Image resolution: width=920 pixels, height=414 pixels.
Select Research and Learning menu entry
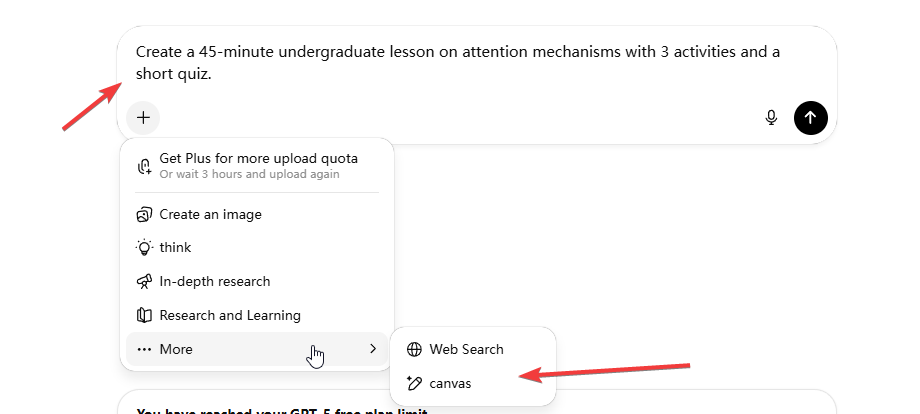(230, 315)
